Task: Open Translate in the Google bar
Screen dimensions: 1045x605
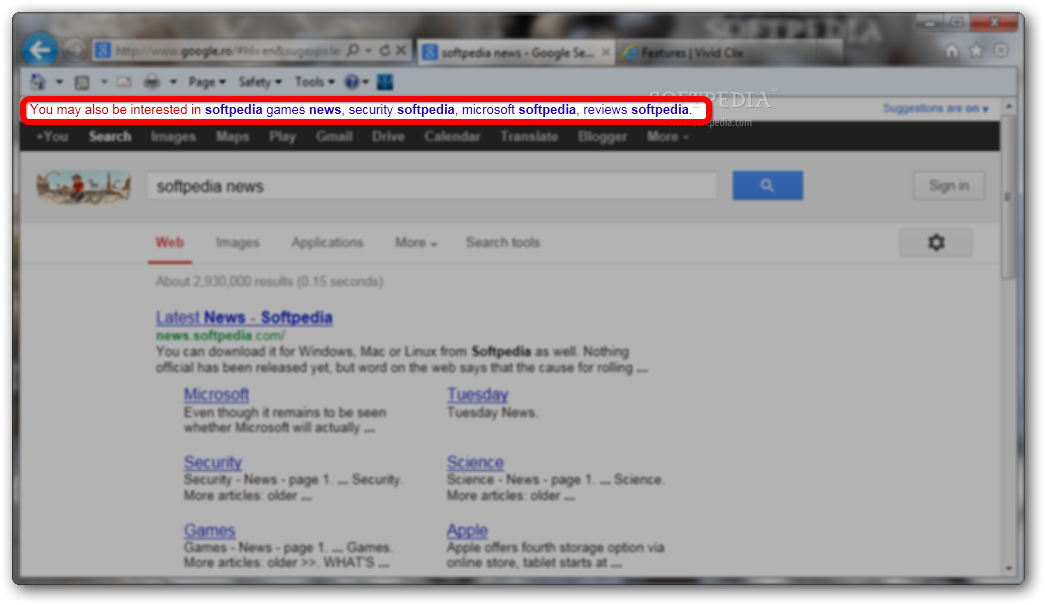Action: point(529,137)
